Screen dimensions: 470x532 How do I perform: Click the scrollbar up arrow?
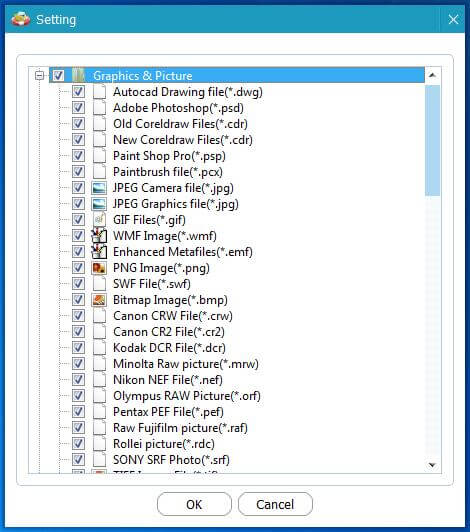click(x=432, y=75)
